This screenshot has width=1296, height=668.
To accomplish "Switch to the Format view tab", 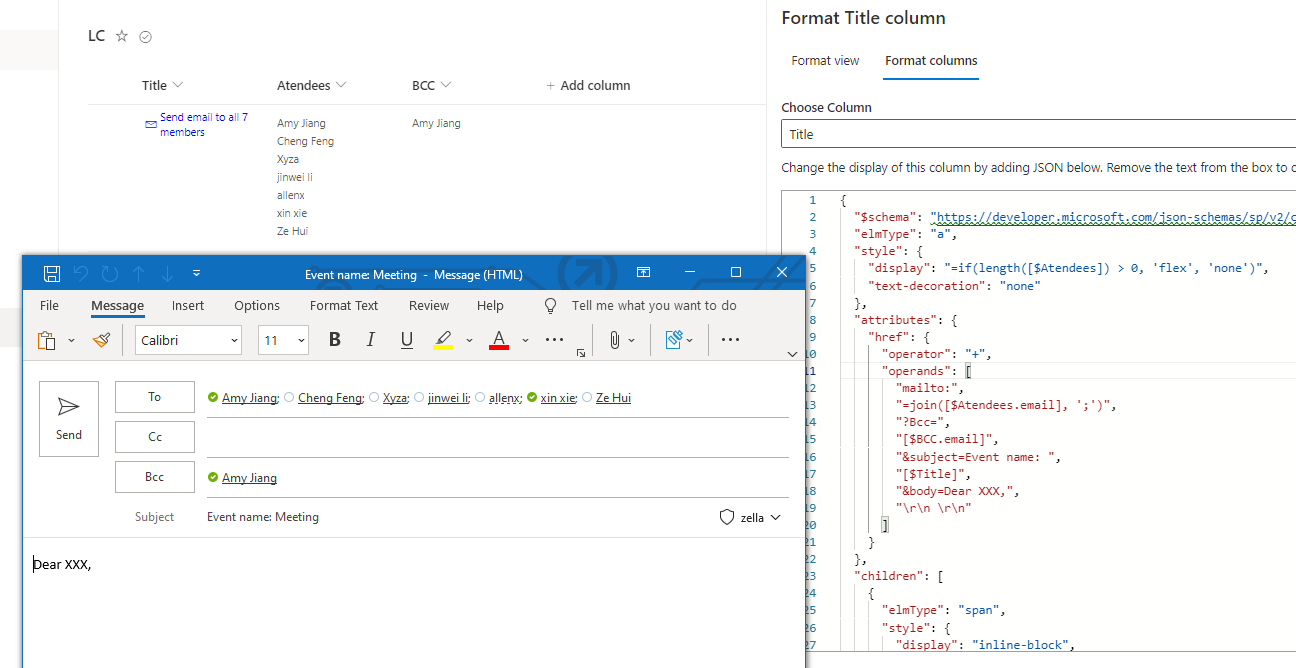I will (825, 61).
